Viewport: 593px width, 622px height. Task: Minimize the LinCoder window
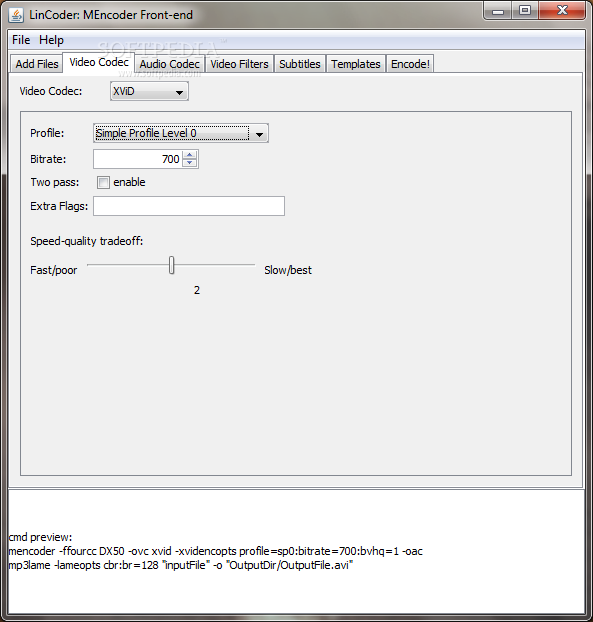click(498, 11)
